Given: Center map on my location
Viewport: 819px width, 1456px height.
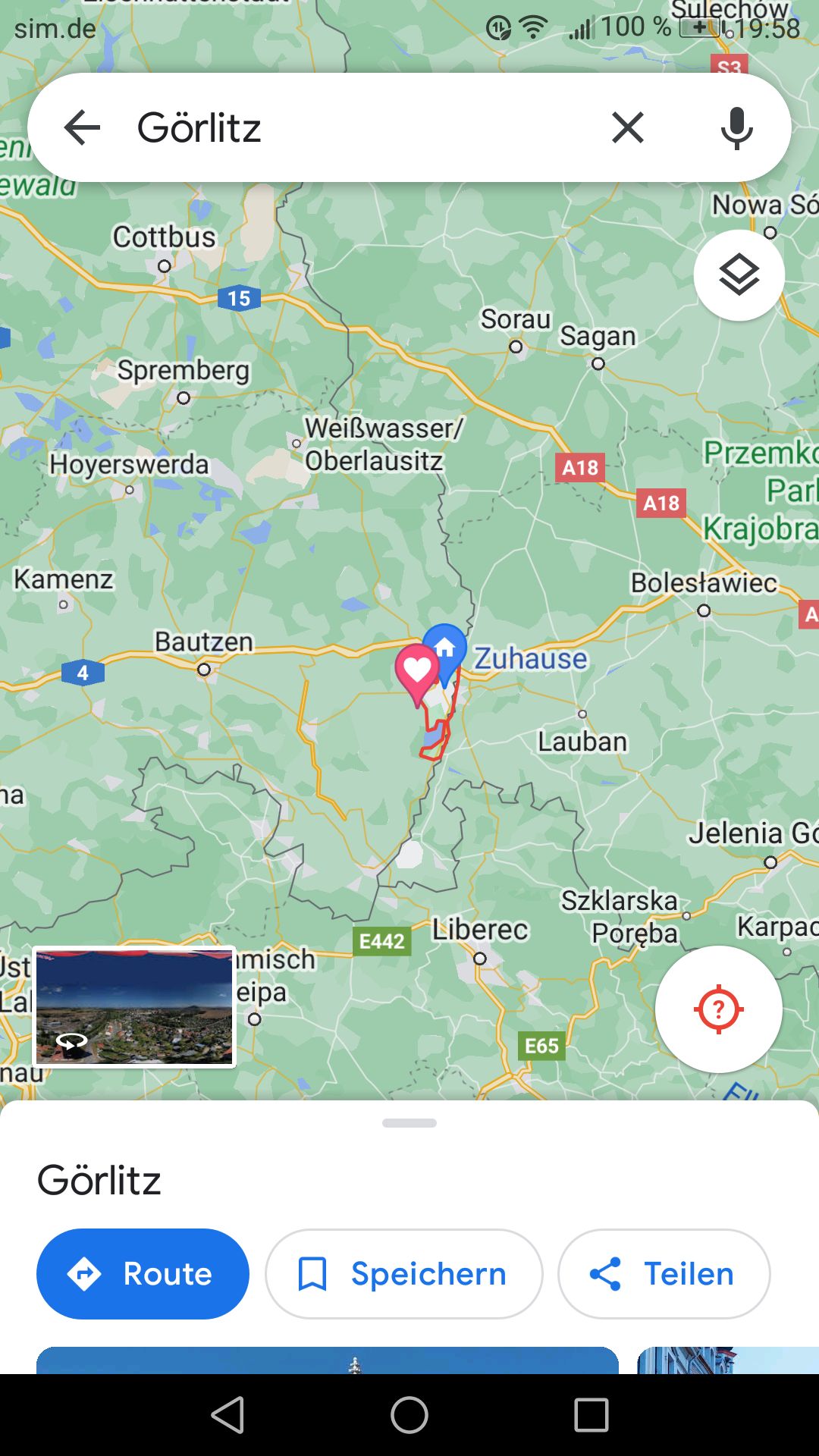Looking at the screenshot, I should coord(718,1009).
